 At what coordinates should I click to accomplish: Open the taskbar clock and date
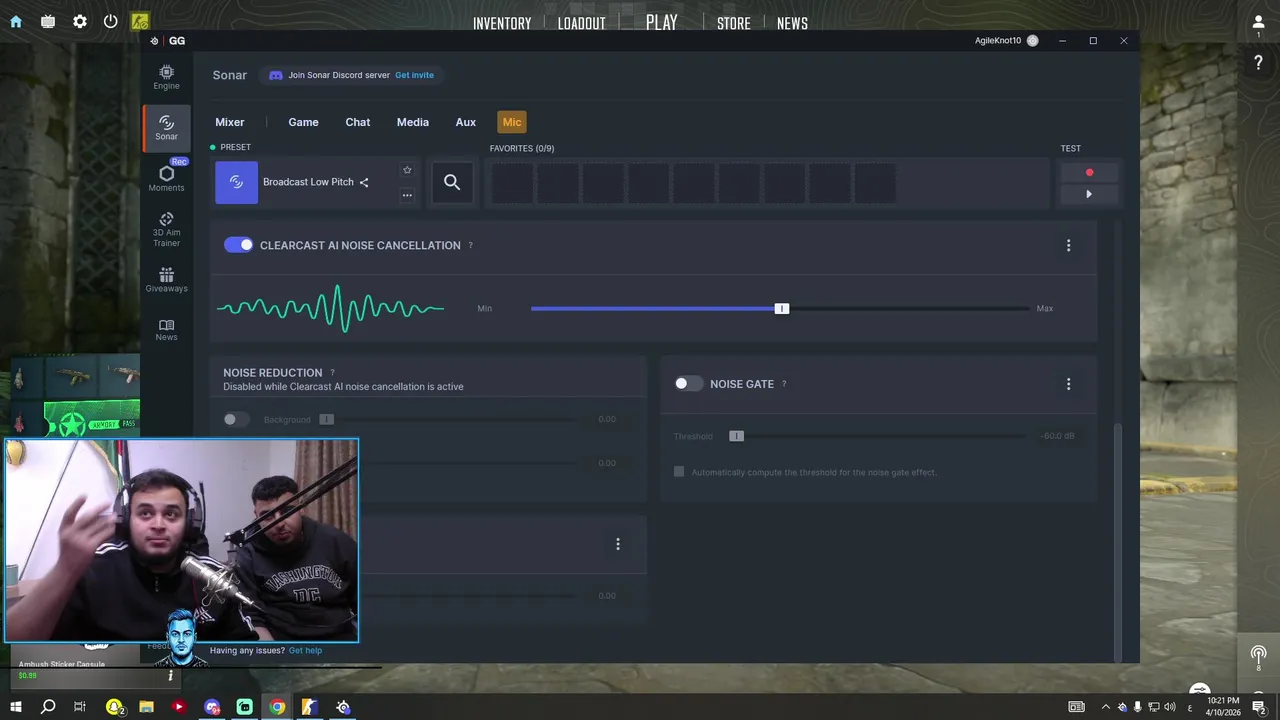click(x=1224, y=707)
